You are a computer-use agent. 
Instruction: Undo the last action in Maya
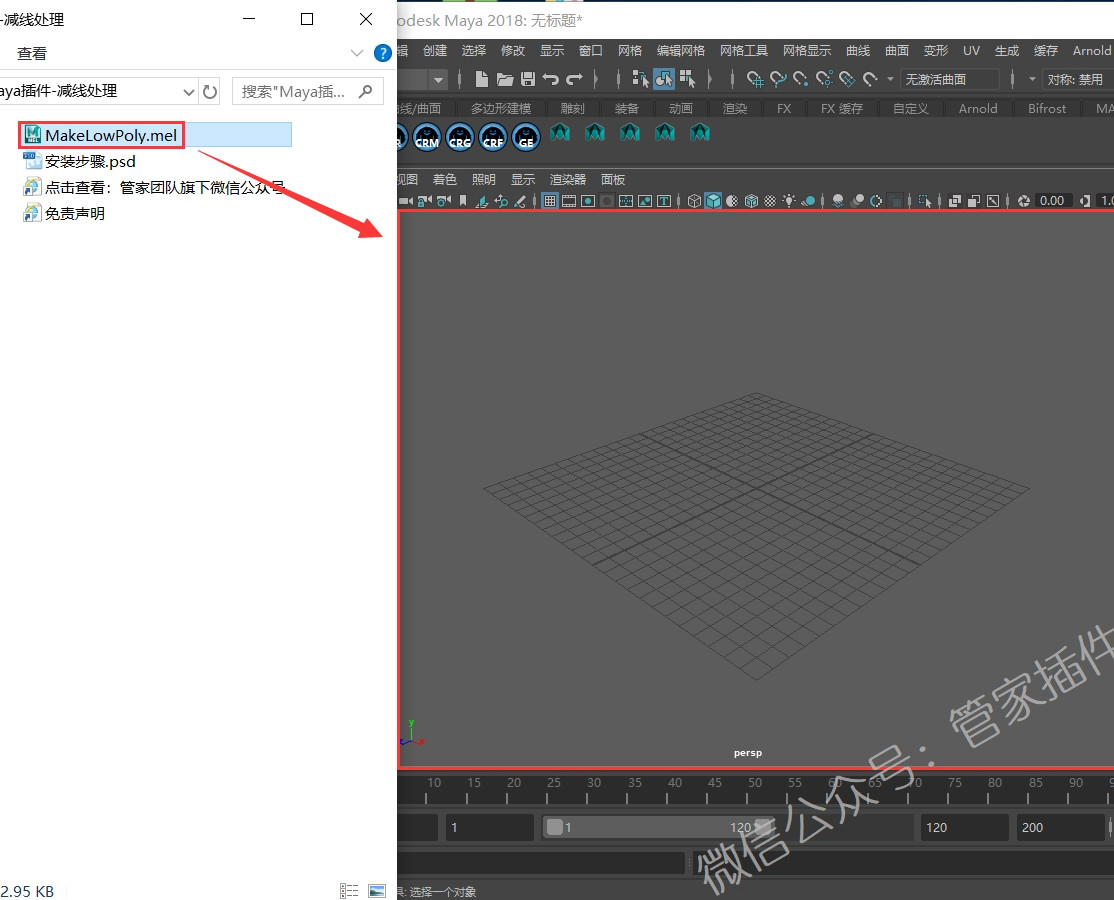click(550, 79)
